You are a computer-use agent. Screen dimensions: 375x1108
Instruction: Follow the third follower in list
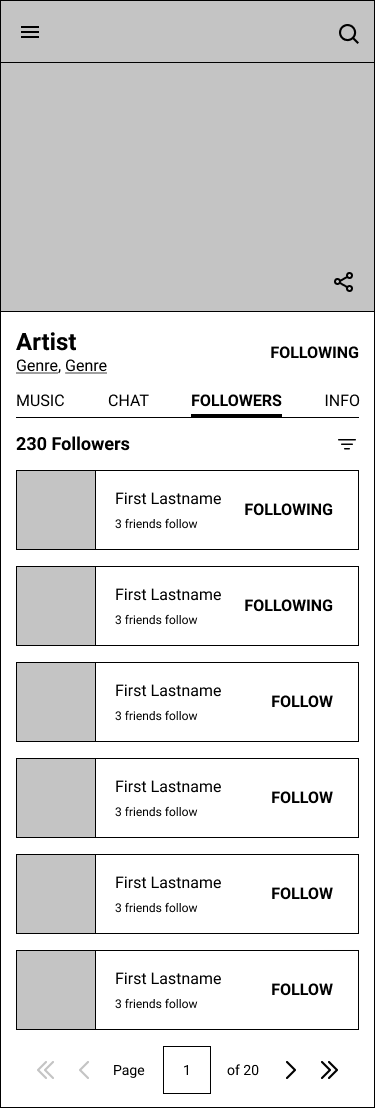302,702
